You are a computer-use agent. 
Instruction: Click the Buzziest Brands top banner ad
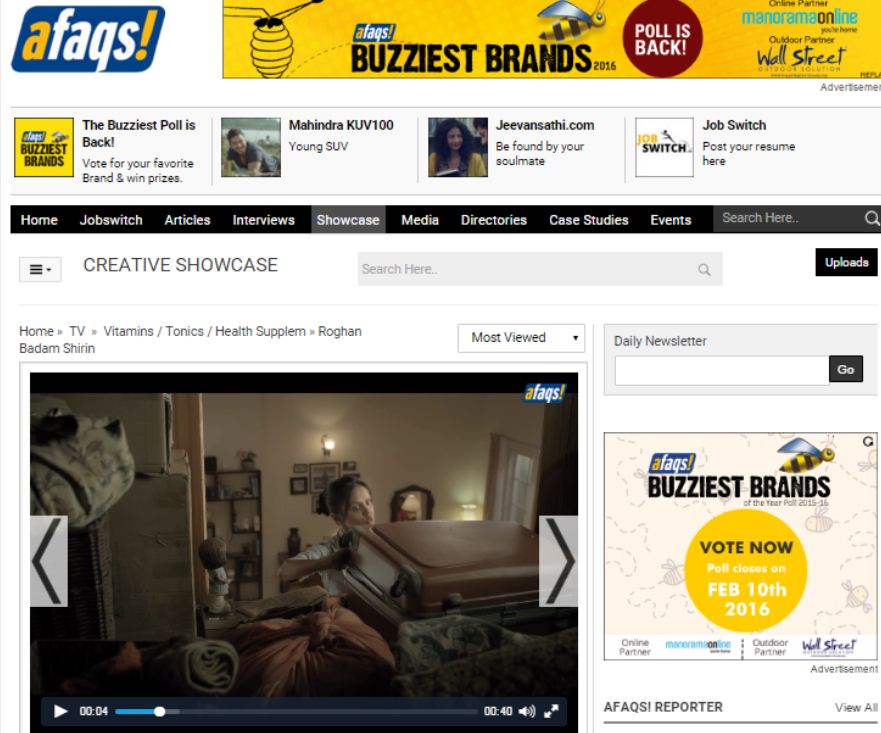tap(551, 39)
